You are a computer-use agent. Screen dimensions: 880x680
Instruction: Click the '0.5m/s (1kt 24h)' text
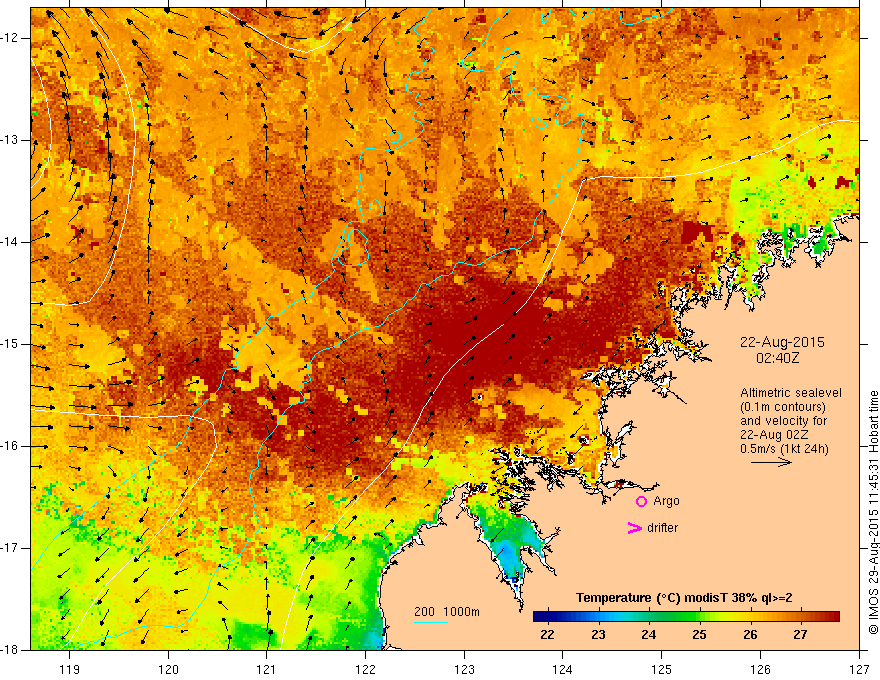tap(784, 449)
